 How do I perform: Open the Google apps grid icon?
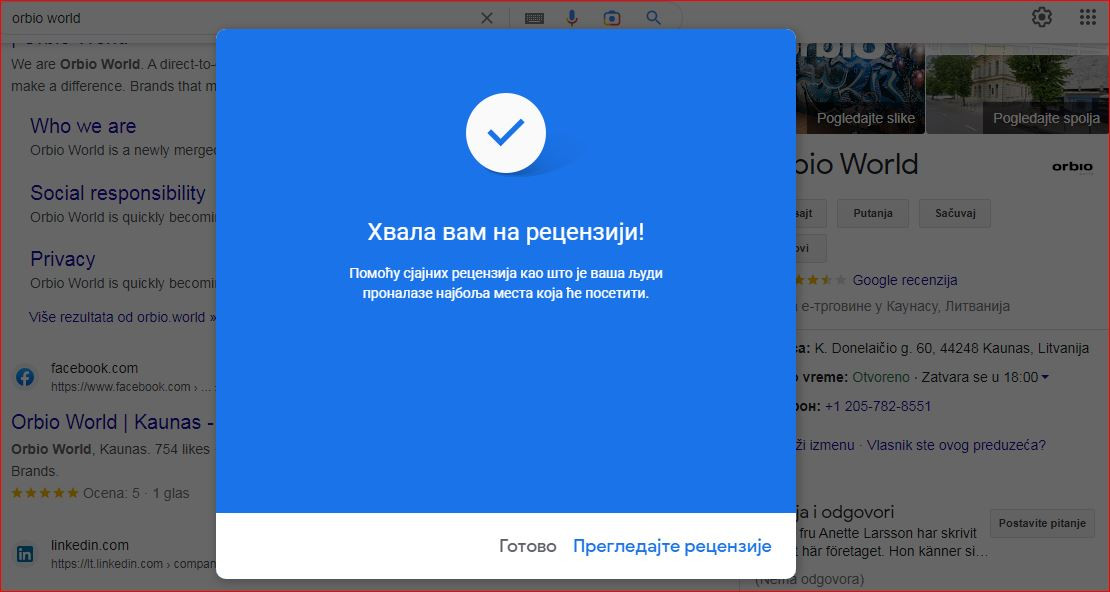pyautogui.click(x=1088, y=17)
